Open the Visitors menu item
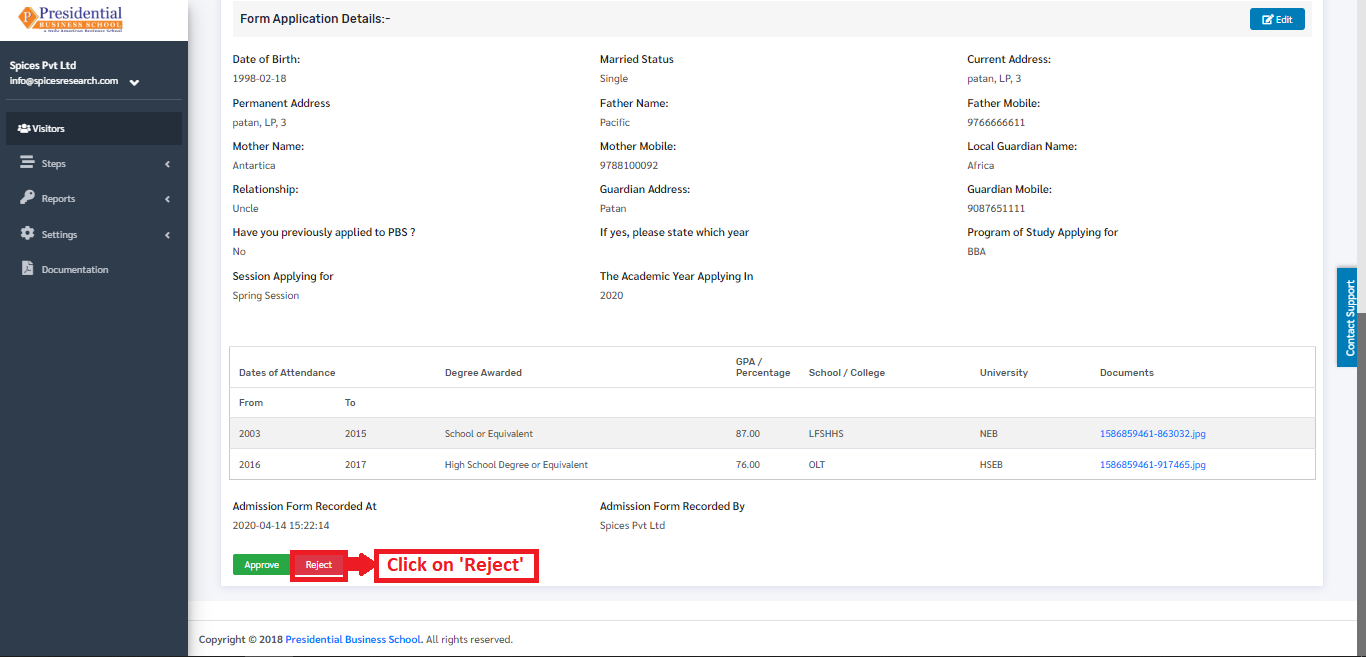The width and height of the screenshot is (1366, 657). pos(94,129)
